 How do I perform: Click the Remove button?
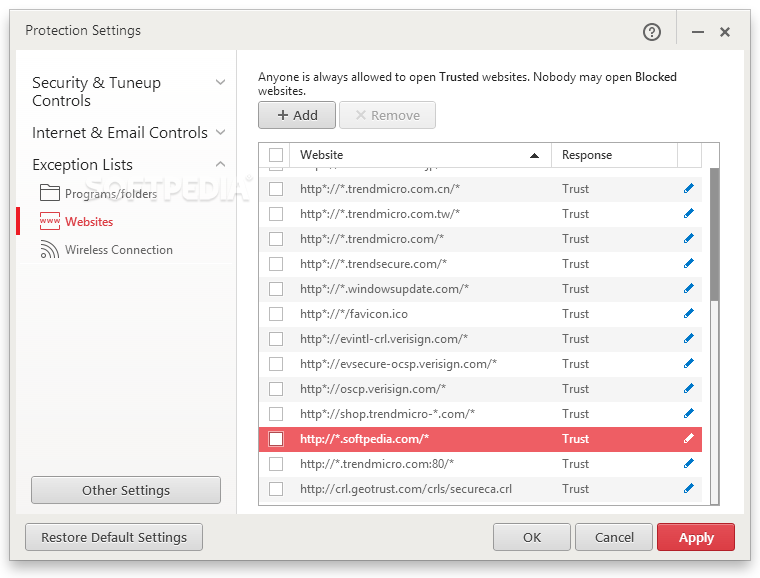[387, 115]
